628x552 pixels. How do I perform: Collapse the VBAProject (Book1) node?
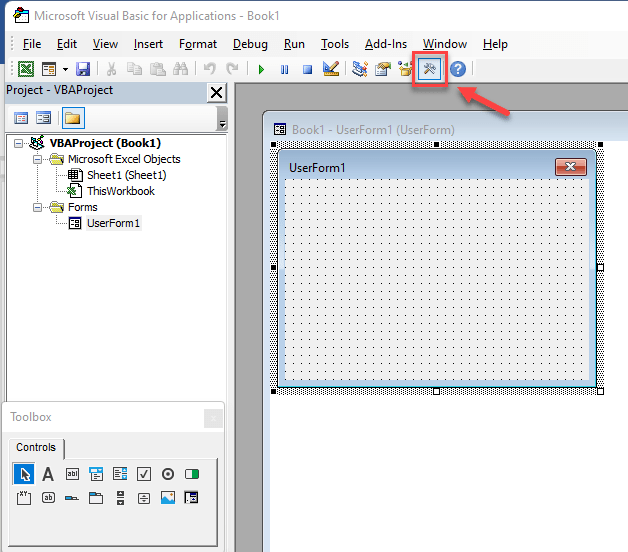tap(18, 143)
